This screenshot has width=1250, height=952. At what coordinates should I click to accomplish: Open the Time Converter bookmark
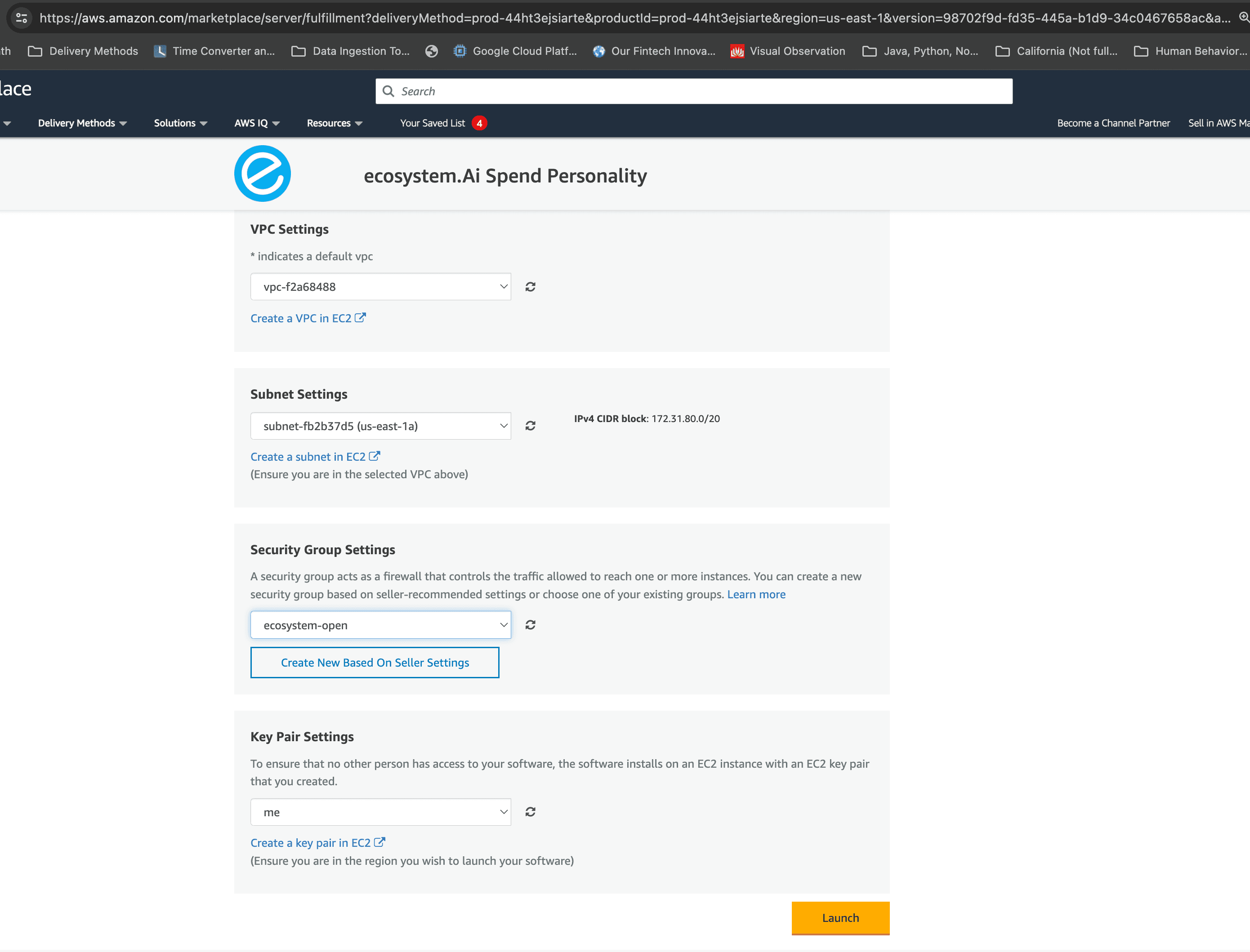point(214,51)
